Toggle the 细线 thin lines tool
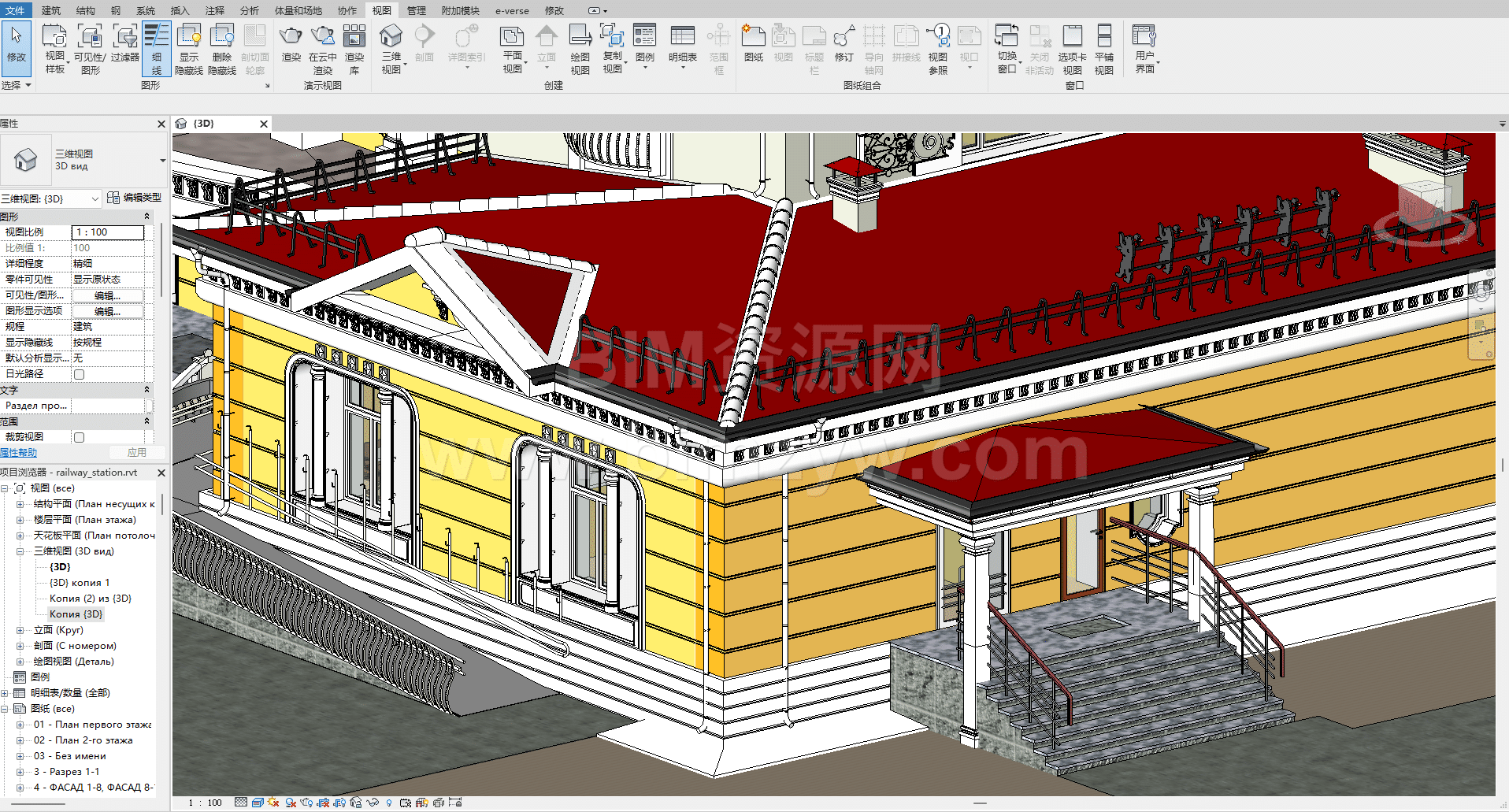The width and height of the screenshot is (1509, 812). pos(156,49)
